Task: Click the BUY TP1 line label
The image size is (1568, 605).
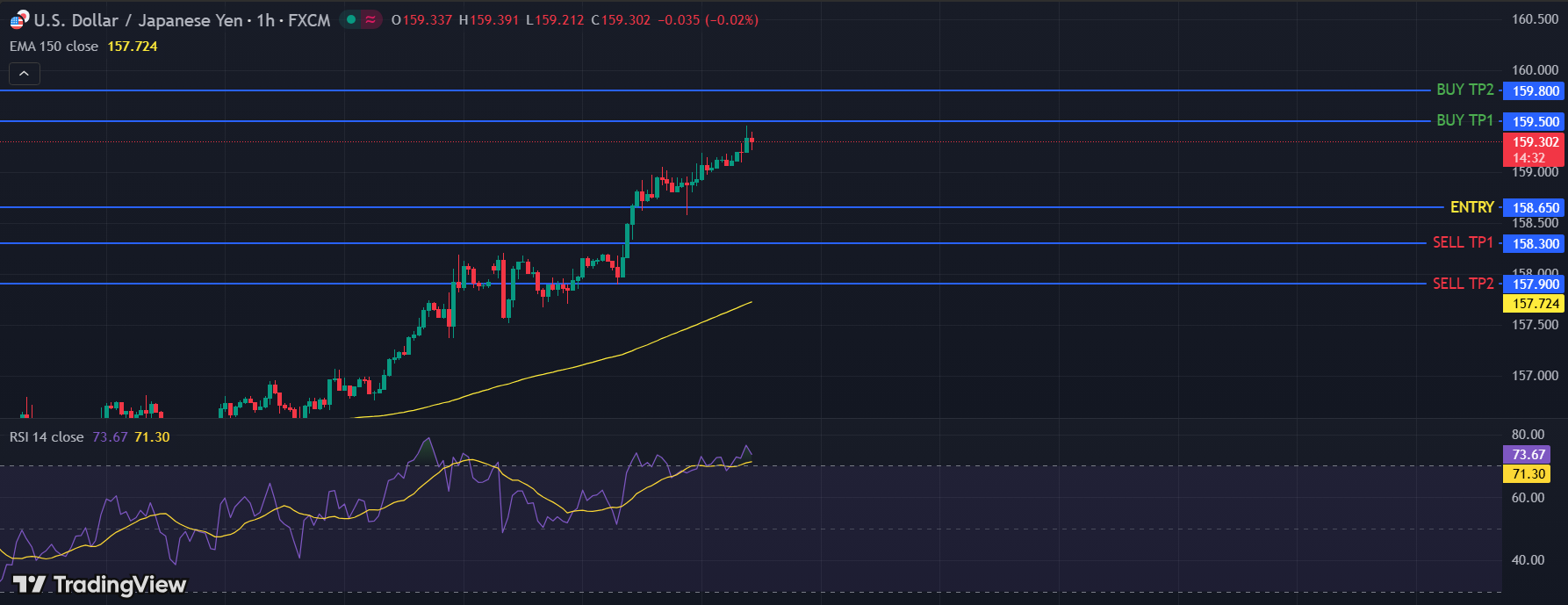Action: click(1464, 120)
